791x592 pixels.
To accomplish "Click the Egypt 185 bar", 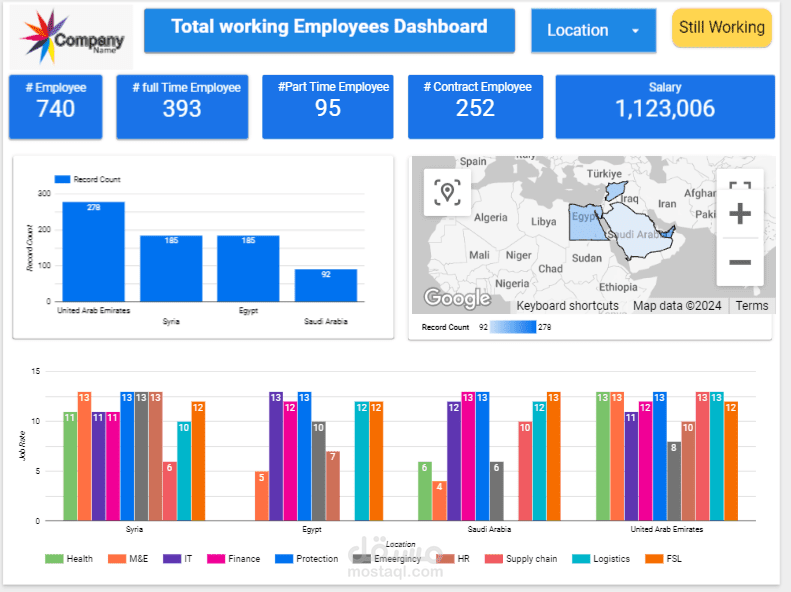I will [x=248, y=268].
